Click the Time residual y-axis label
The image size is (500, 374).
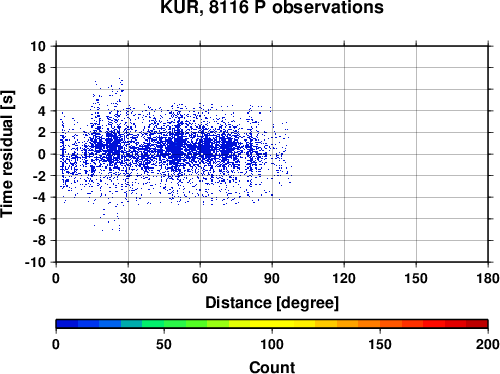(x=7, y=154)
